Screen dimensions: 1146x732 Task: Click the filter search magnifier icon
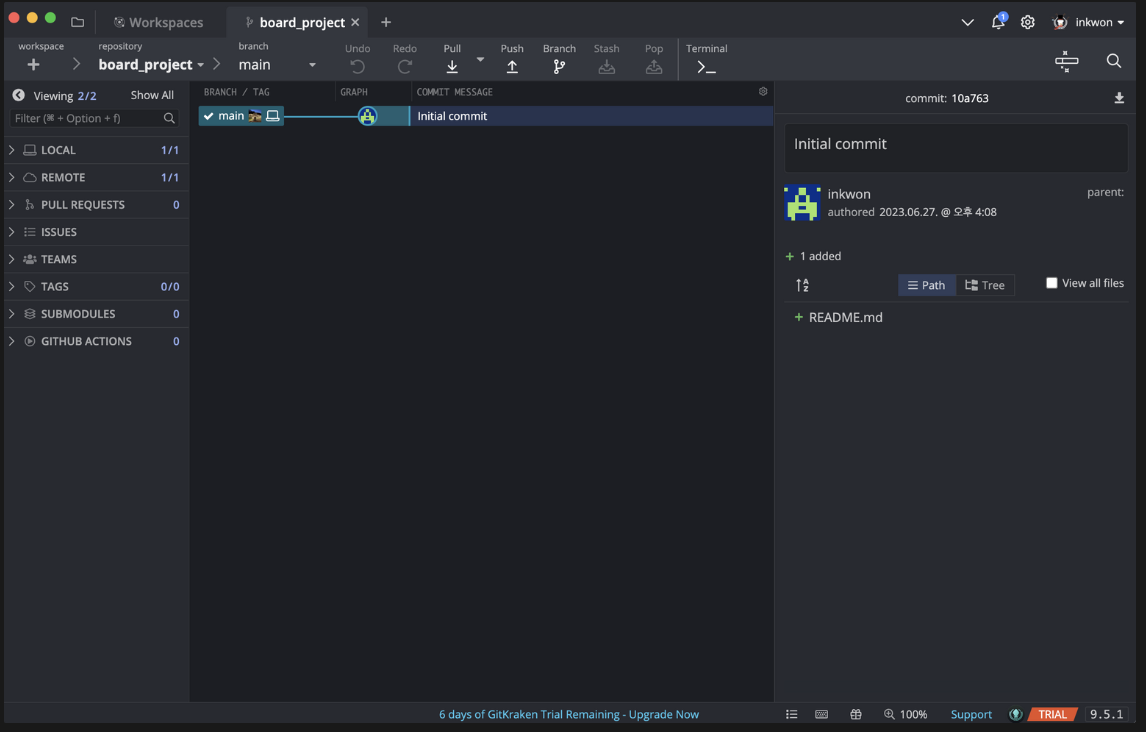170,118
